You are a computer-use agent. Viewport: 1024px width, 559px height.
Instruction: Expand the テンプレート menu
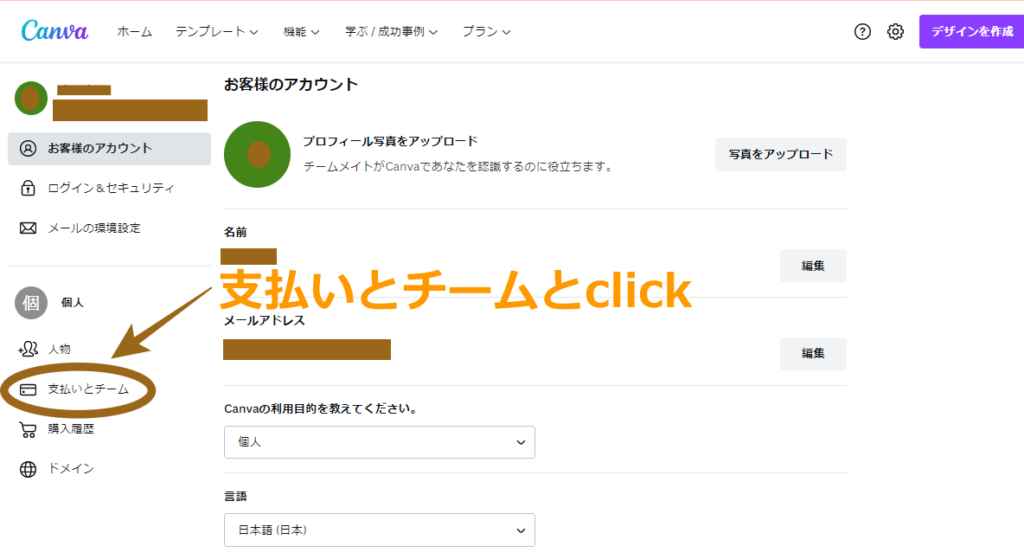pos(217,31)
